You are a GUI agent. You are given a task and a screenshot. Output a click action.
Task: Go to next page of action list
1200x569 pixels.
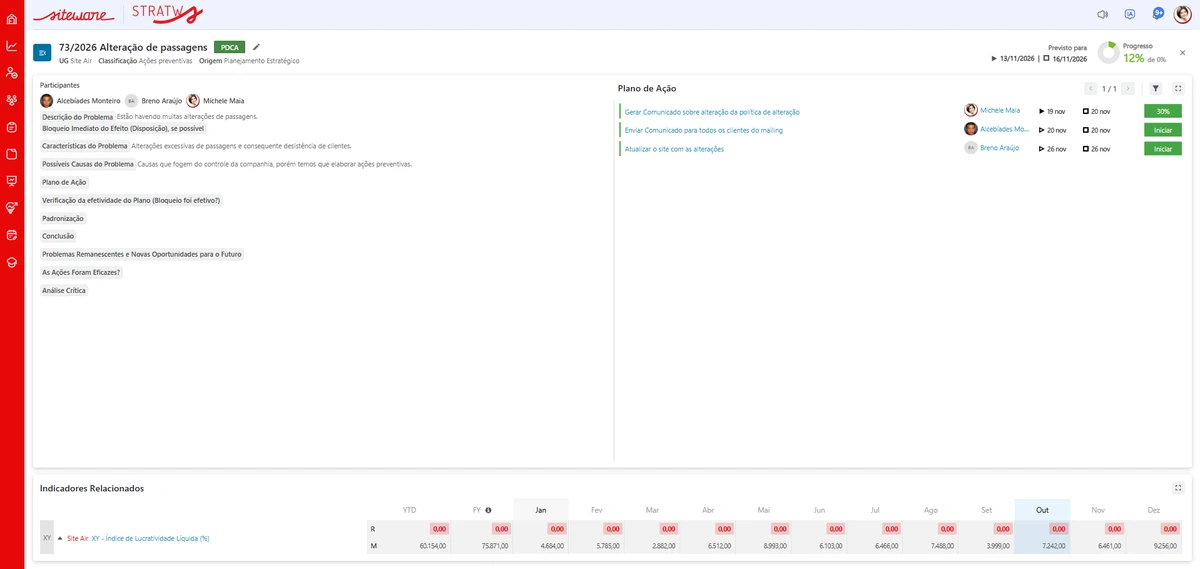pyautogui.click(x=1128, y=89)
